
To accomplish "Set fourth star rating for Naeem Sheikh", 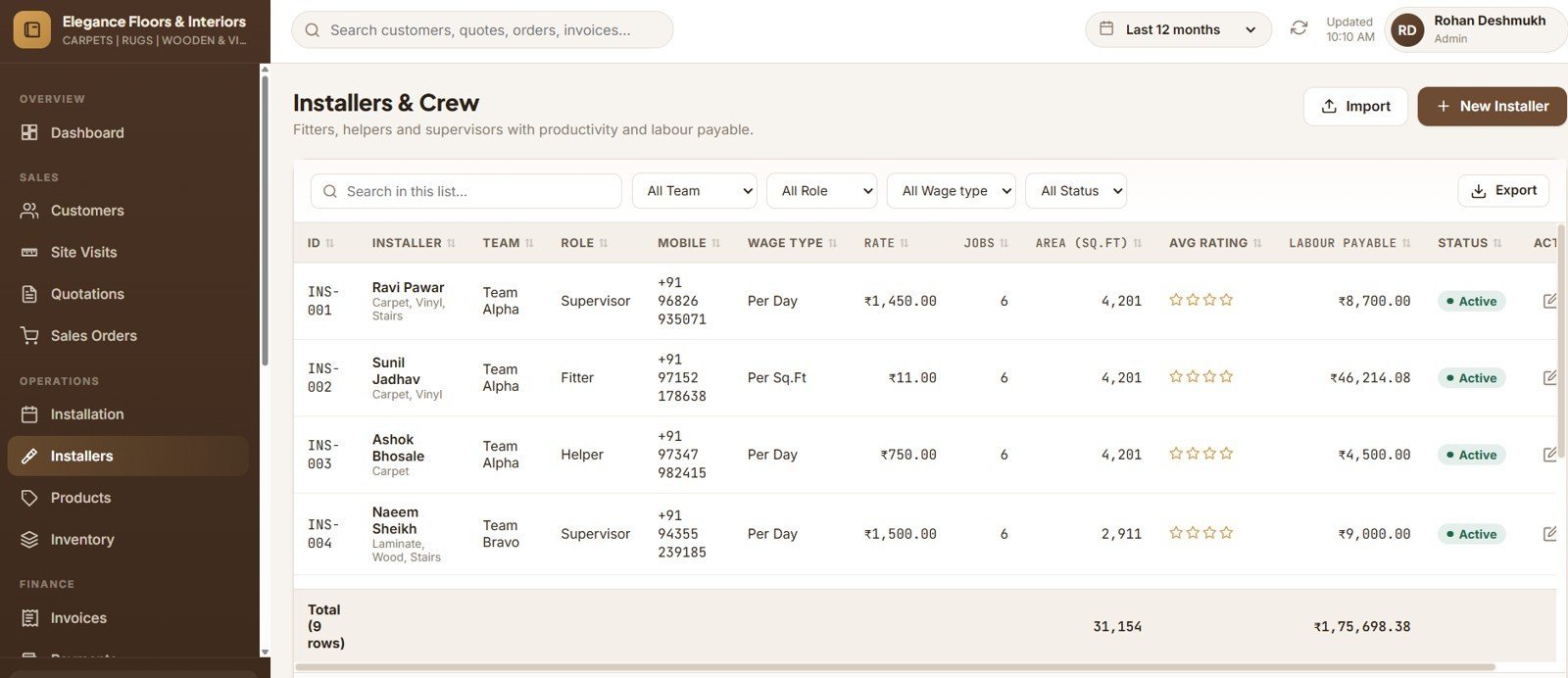I will 1226,533.
